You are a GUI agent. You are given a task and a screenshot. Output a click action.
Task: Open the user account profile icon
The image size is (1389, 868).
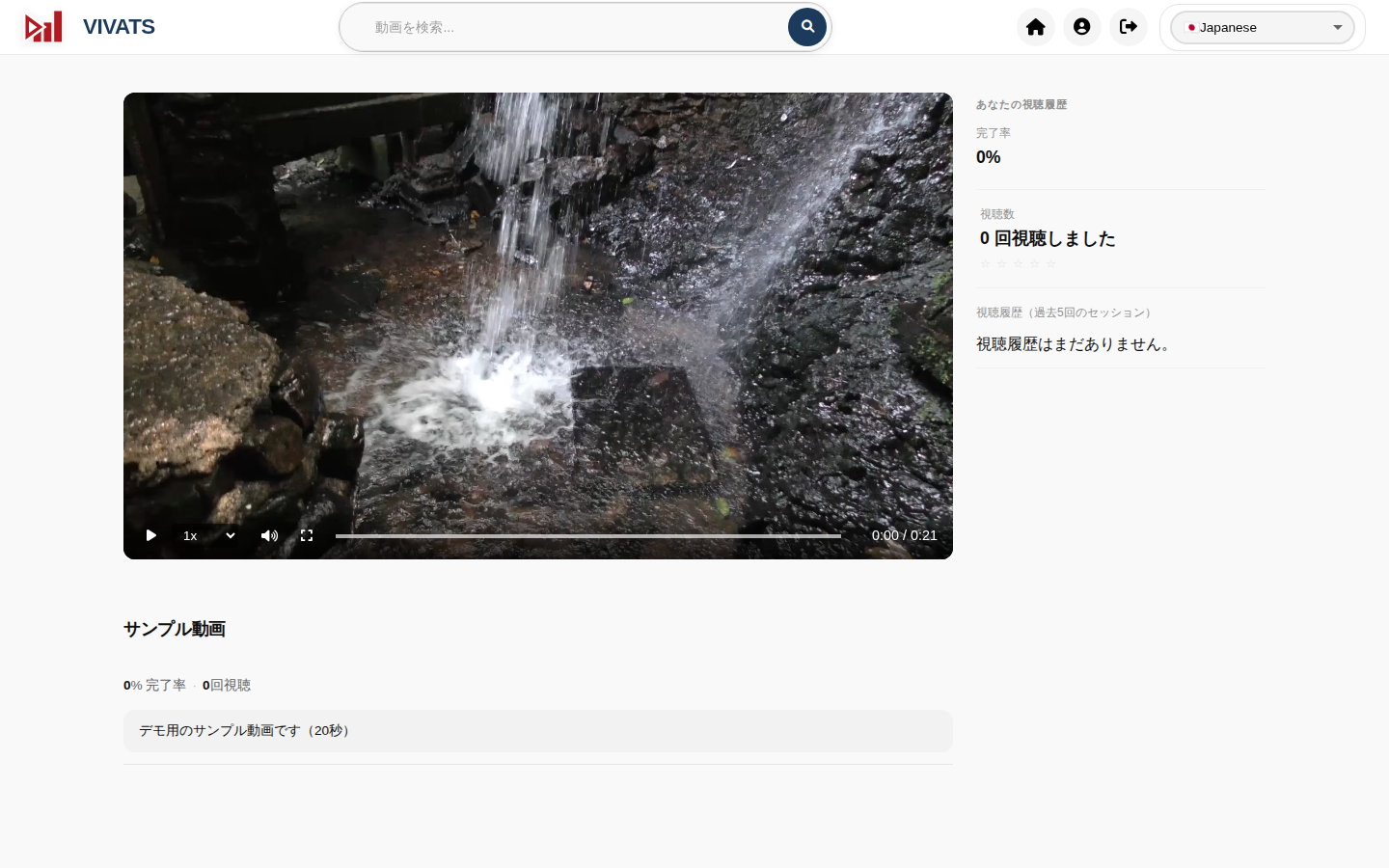(1082, 27)
